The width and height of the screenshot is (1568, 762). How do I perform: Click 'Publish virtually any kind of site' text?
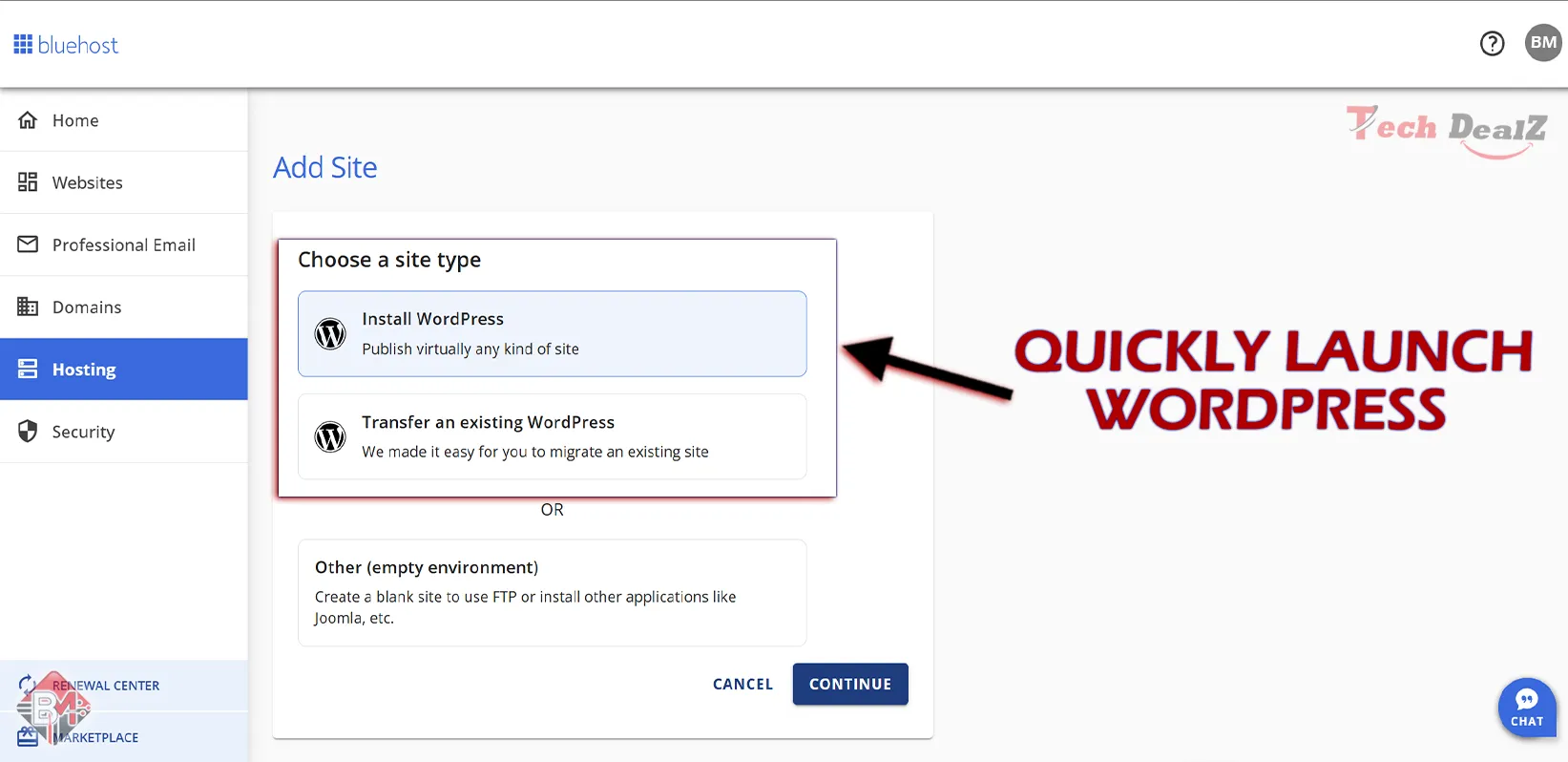point(470,349)
